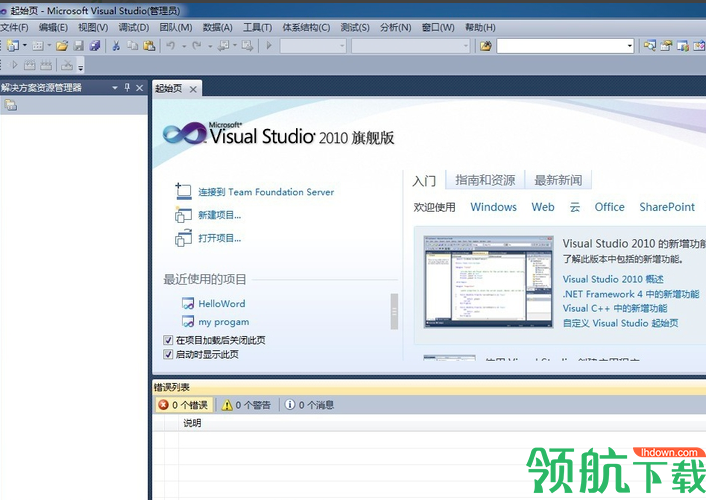Open the solution platforms combo box
The height and width of the screenshot is (500, 706).
(x=411, y=45)
